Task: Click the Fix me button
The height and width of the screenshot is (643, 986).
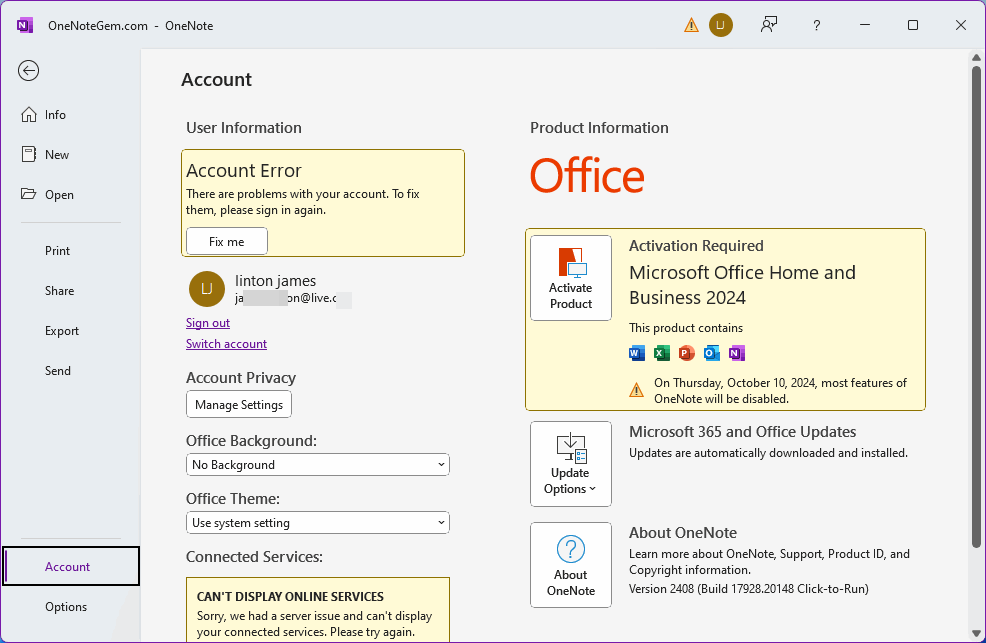Action: pyautogui.click(x=226, y=241)
